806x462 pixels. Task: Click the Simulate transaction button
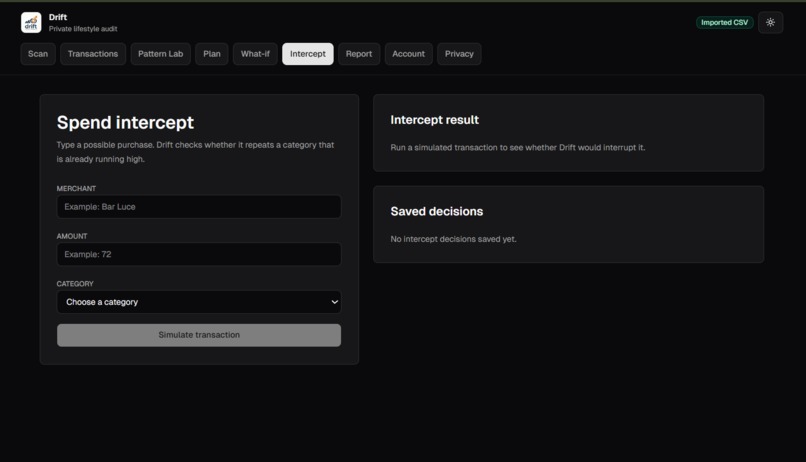(199, 335)
